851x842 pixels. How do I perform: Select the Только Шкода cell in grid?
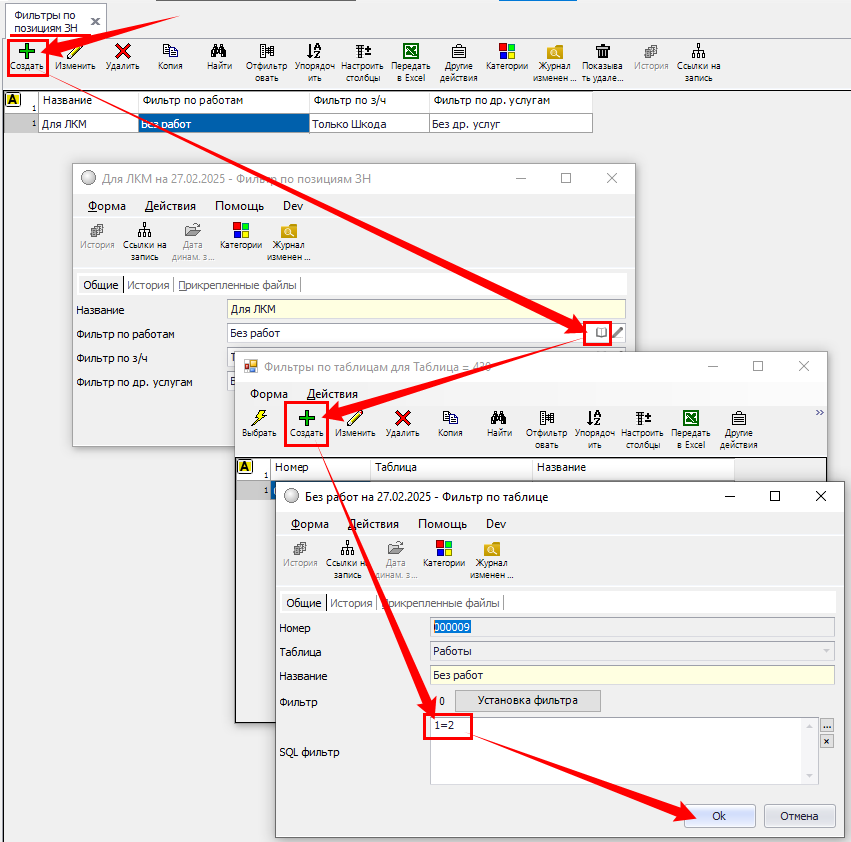coord(368,124)
